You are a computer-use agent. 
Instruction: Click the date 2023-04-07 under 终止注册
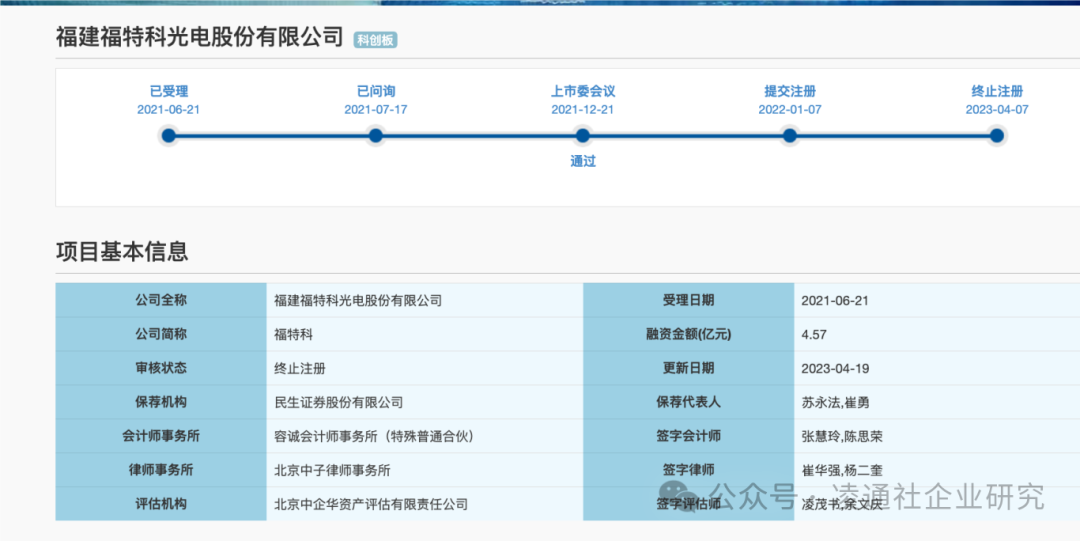pyautogui.click(x=997, y=110)
